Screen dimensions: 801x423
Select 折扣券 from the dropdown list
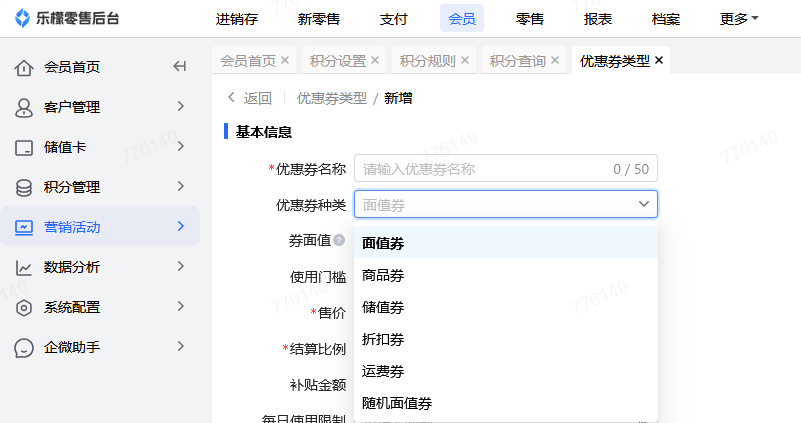click(x=383, y=339)
